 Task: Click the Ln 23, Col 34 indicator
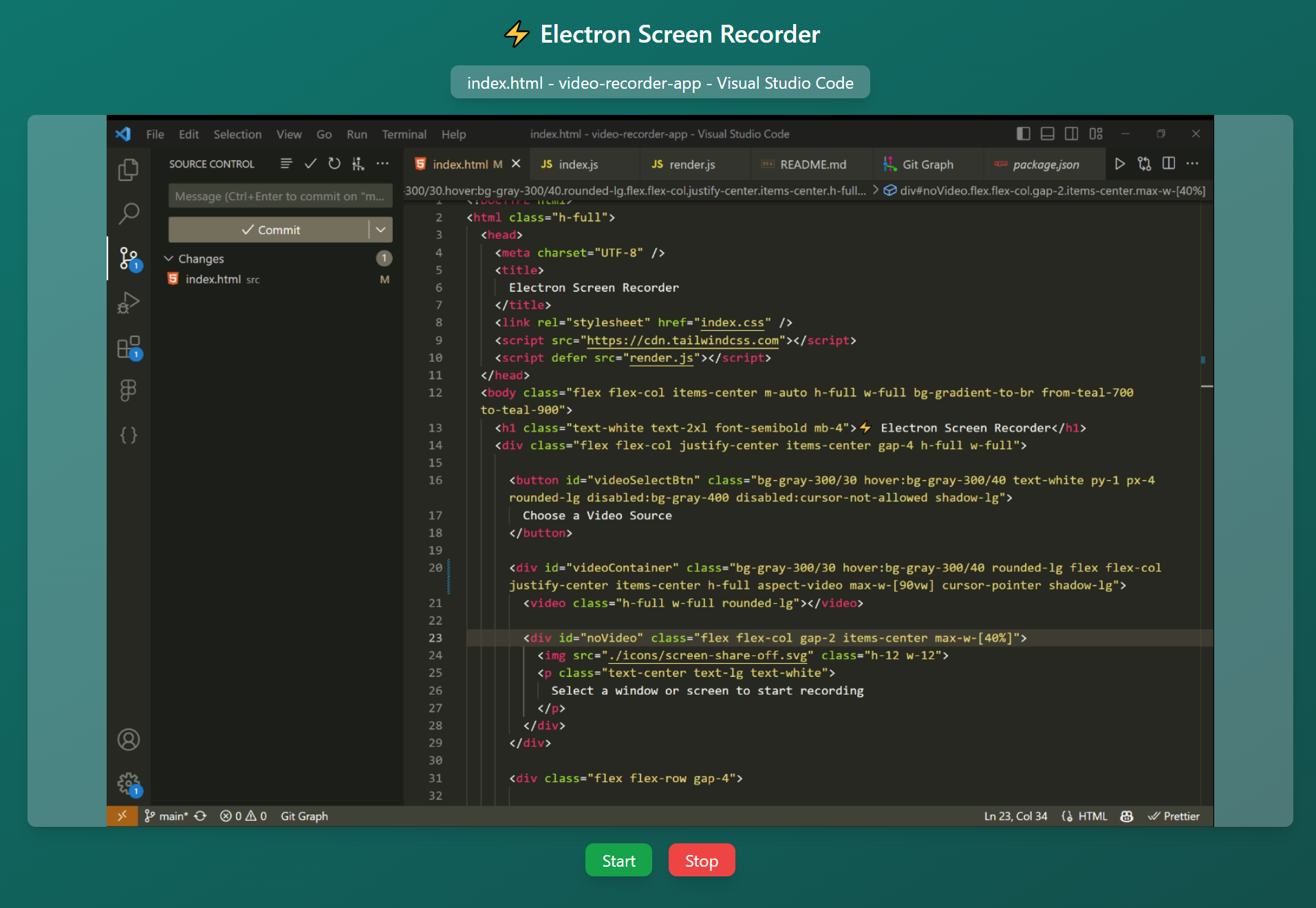1015,816
